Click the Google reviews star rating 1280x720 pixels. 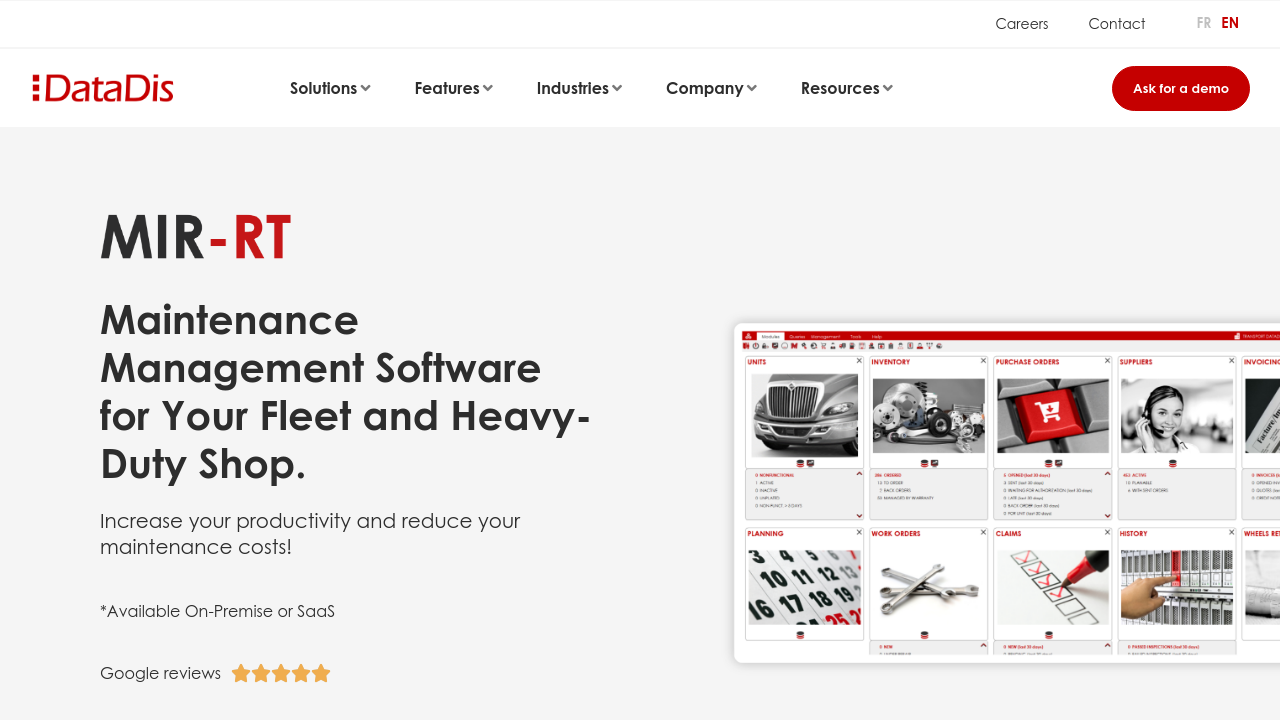(281, 673)
